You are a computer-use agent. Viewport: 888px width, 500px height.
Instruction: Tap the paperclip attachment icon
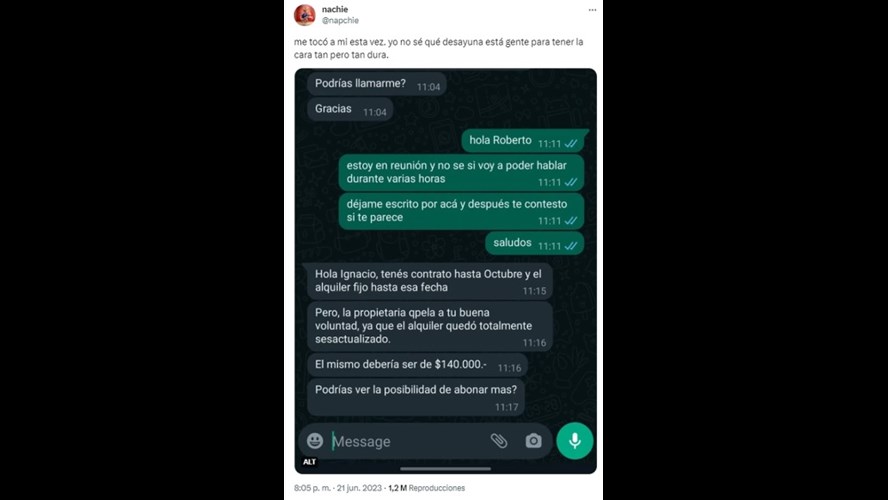[x=498, y=441]
